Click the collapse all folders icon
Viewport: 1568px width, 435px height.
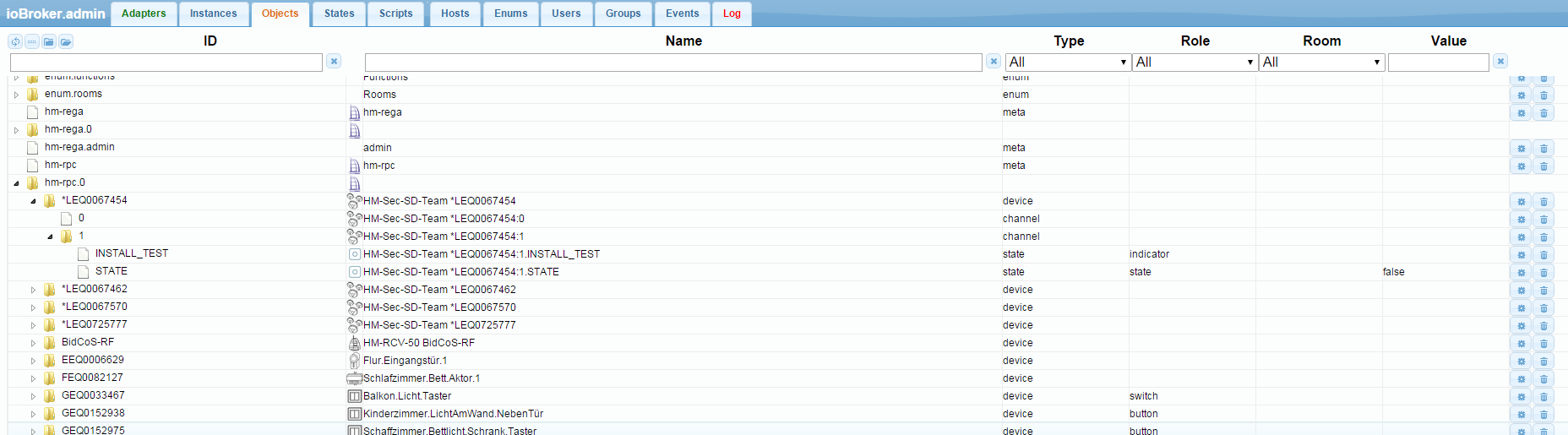pyautogui.click(x=49, y=41)
